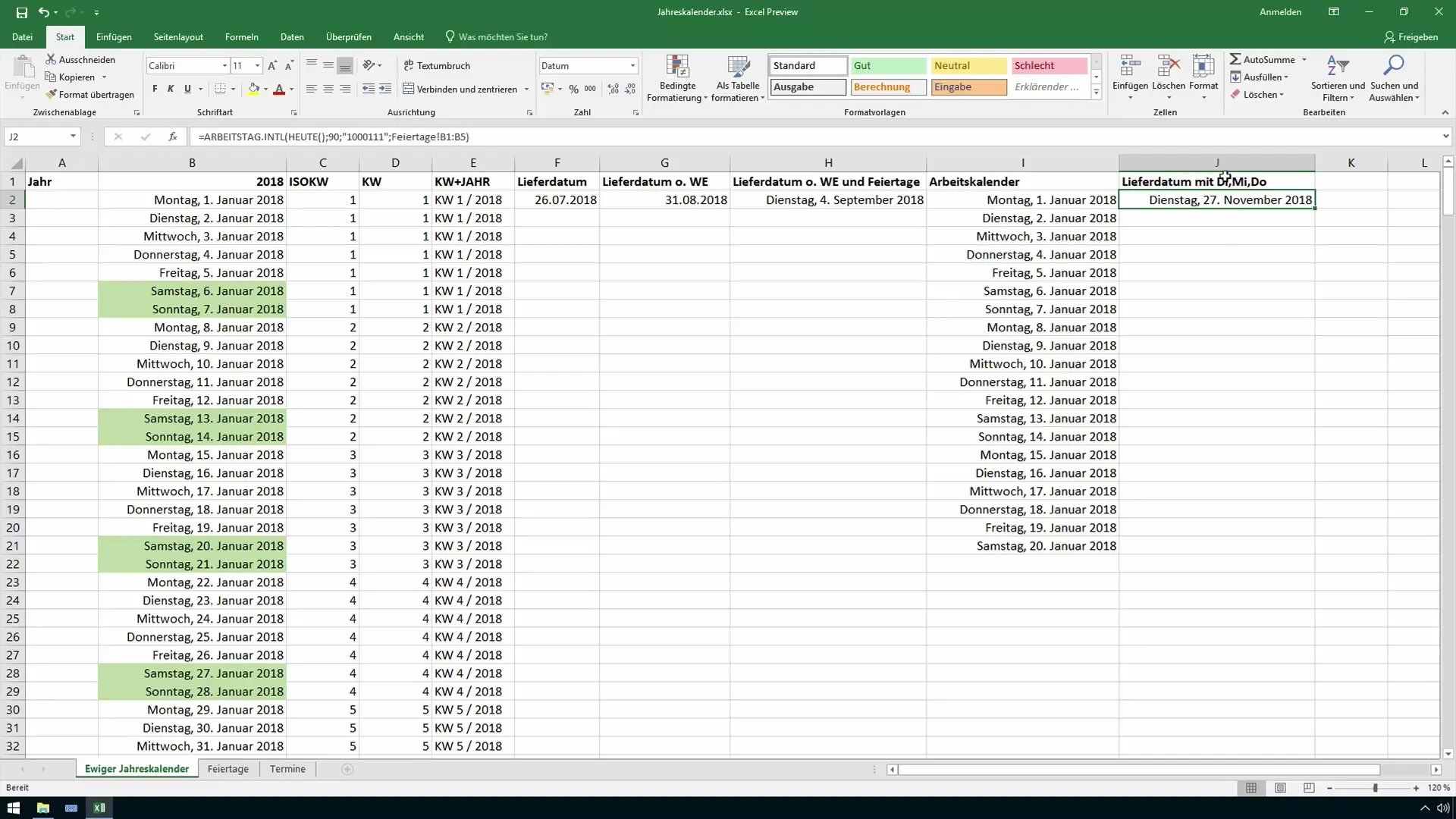Apply fill color bucket icon
This screenshot has width=1456, height=819.
click(254, 89)
